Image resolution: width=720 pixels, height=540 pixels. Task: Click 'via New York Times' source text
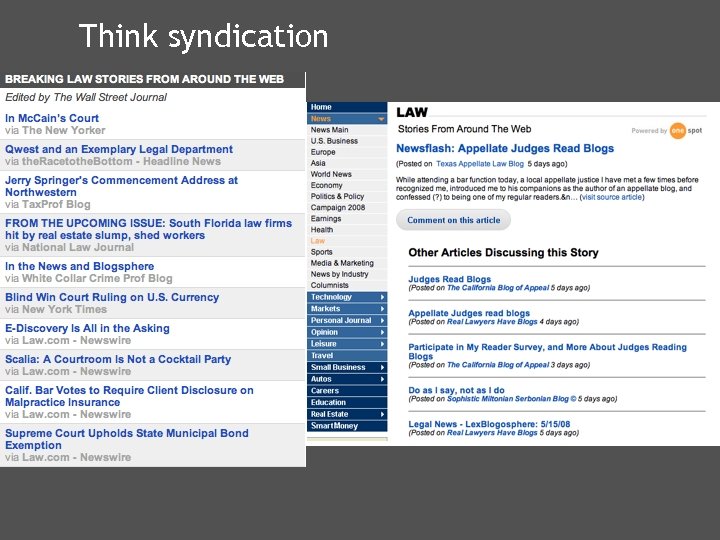coord(56,309)
